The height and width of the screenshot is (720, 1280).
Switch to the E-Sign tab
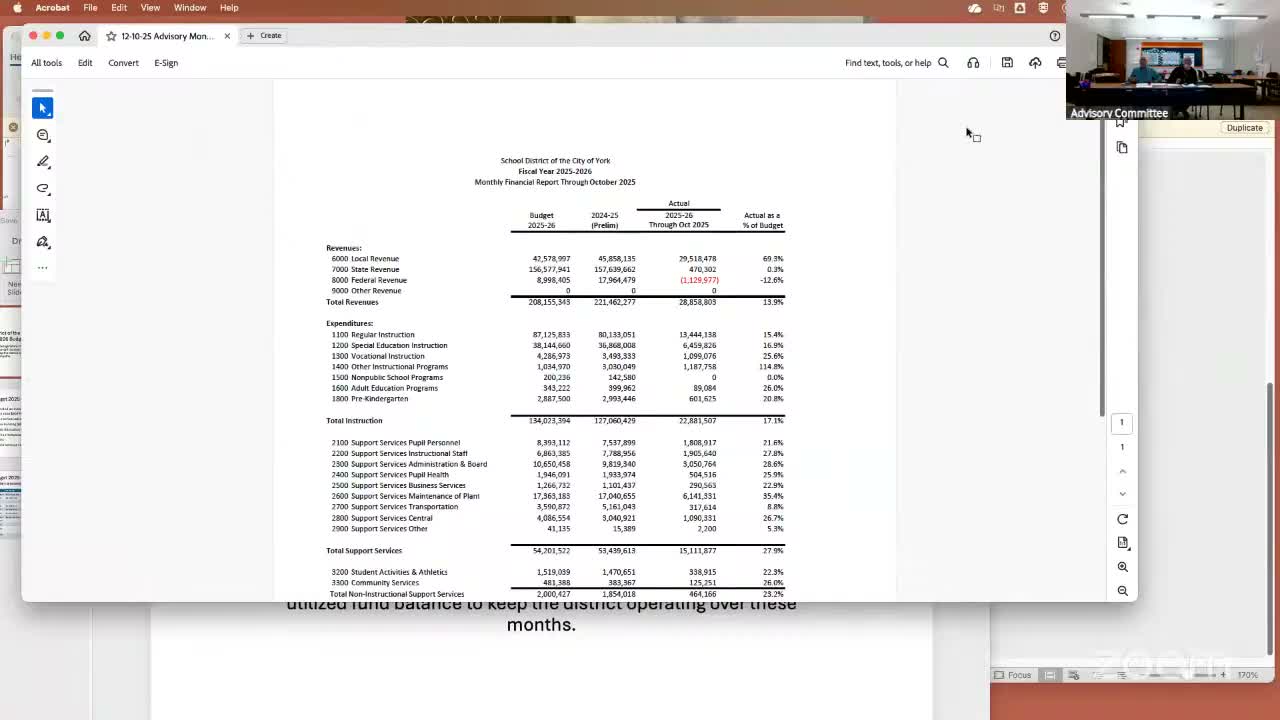pos(166,62)
